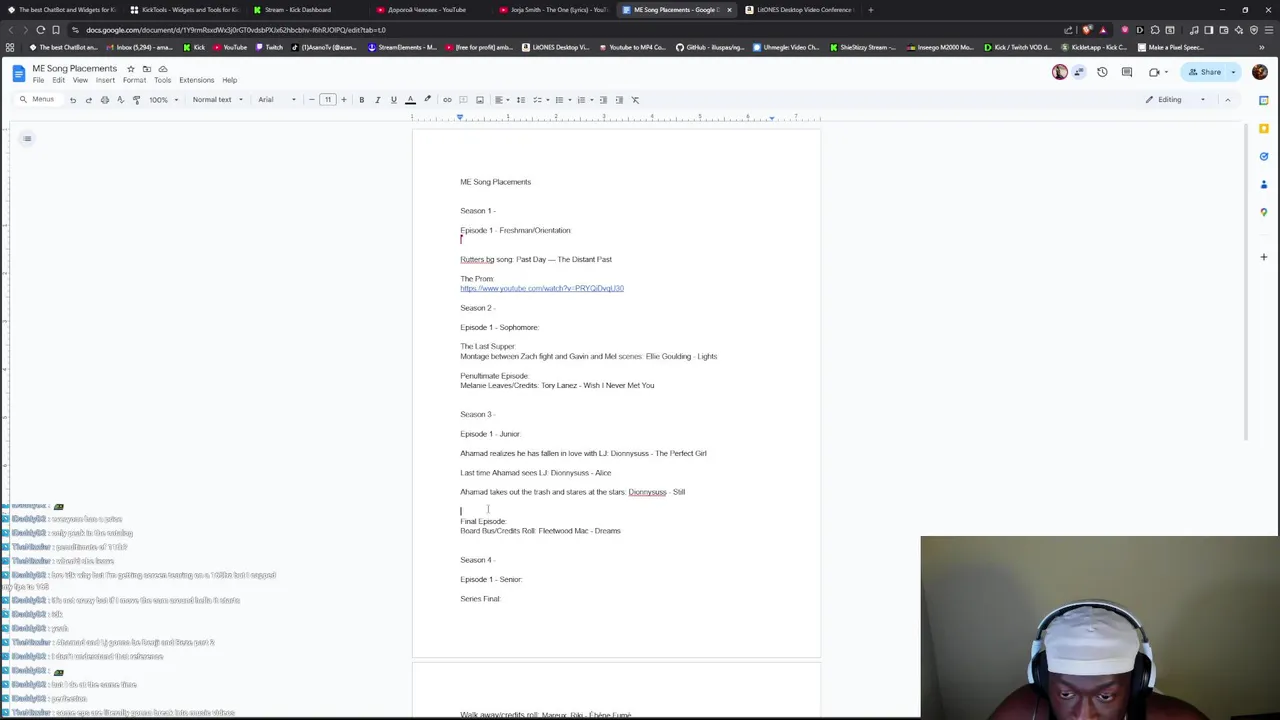Viewport: 1280px width, 720px height.
Task: Open line and paragraph spacing
Action: coord(520,100)
